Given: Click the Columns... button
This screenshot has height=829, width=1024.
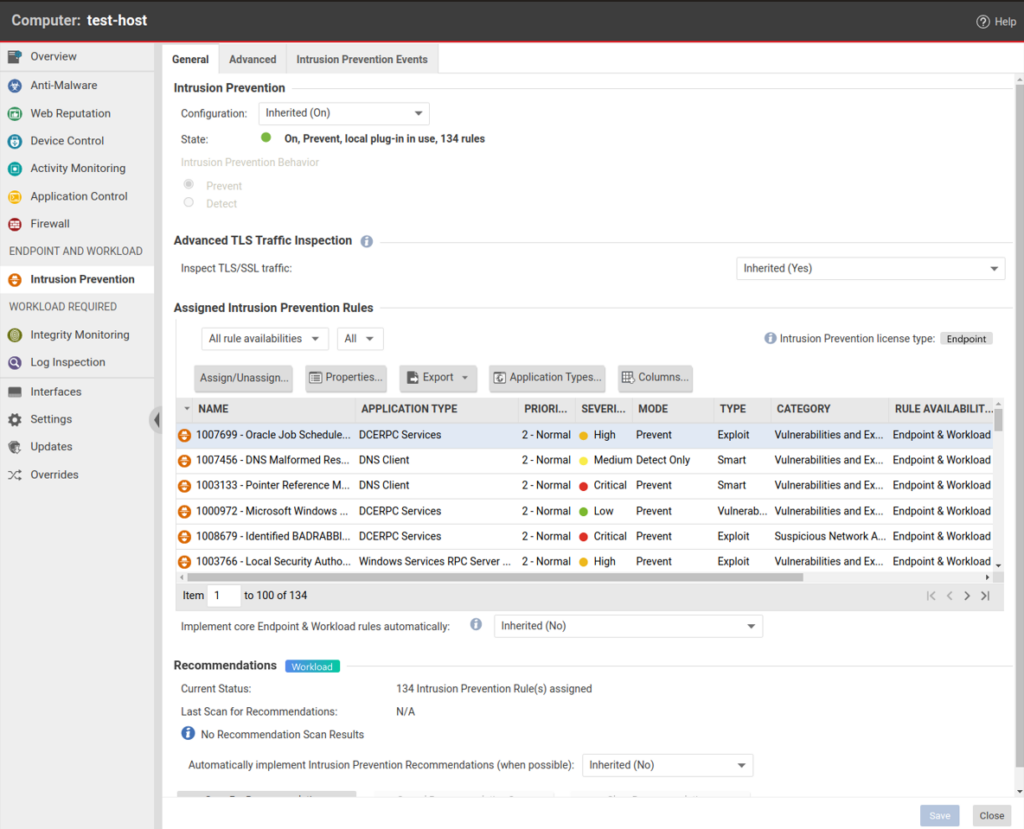Looking at the screenshot, I should (x=655, y=378).
